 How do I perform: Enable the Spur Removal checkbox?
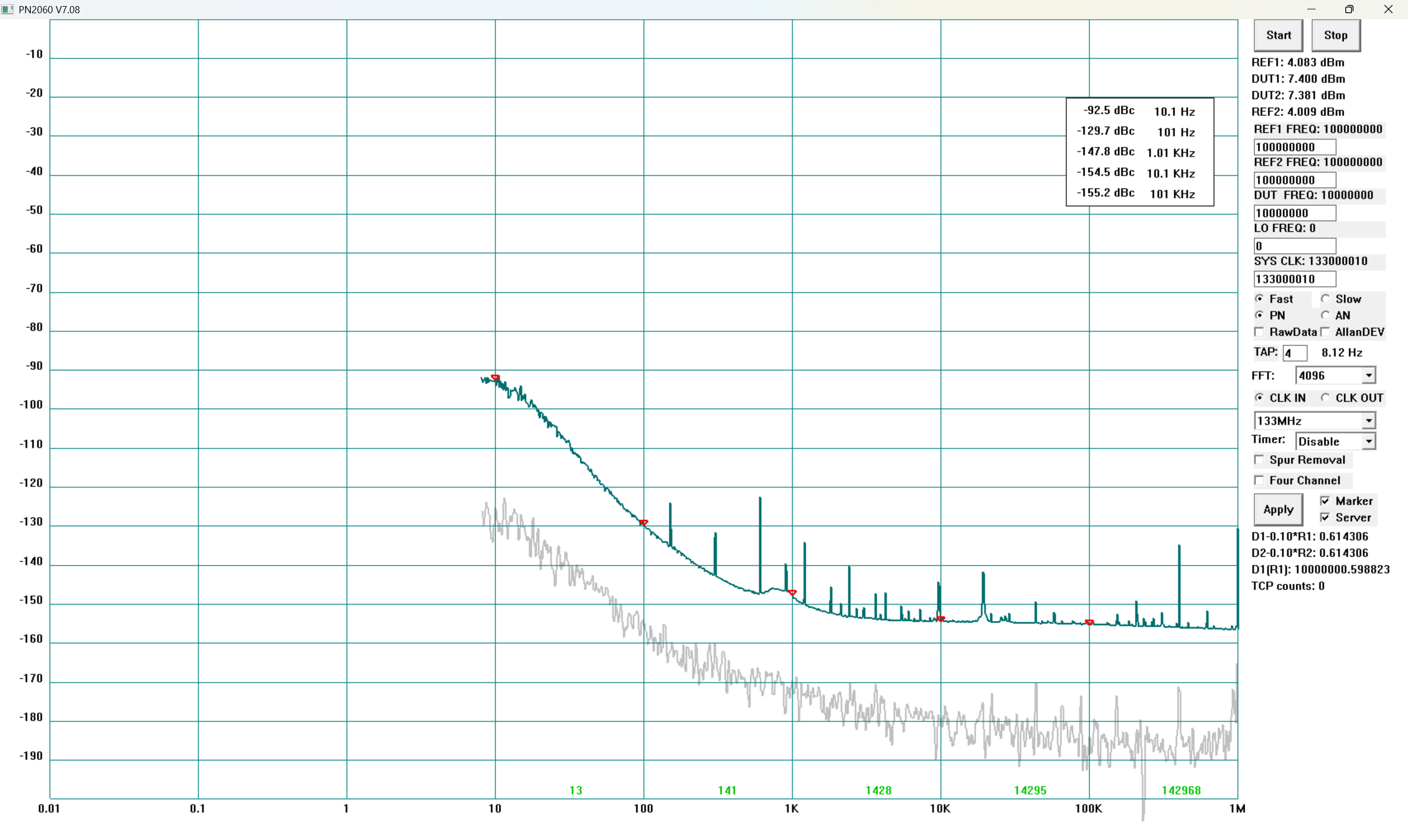(x=1259, y=460)
